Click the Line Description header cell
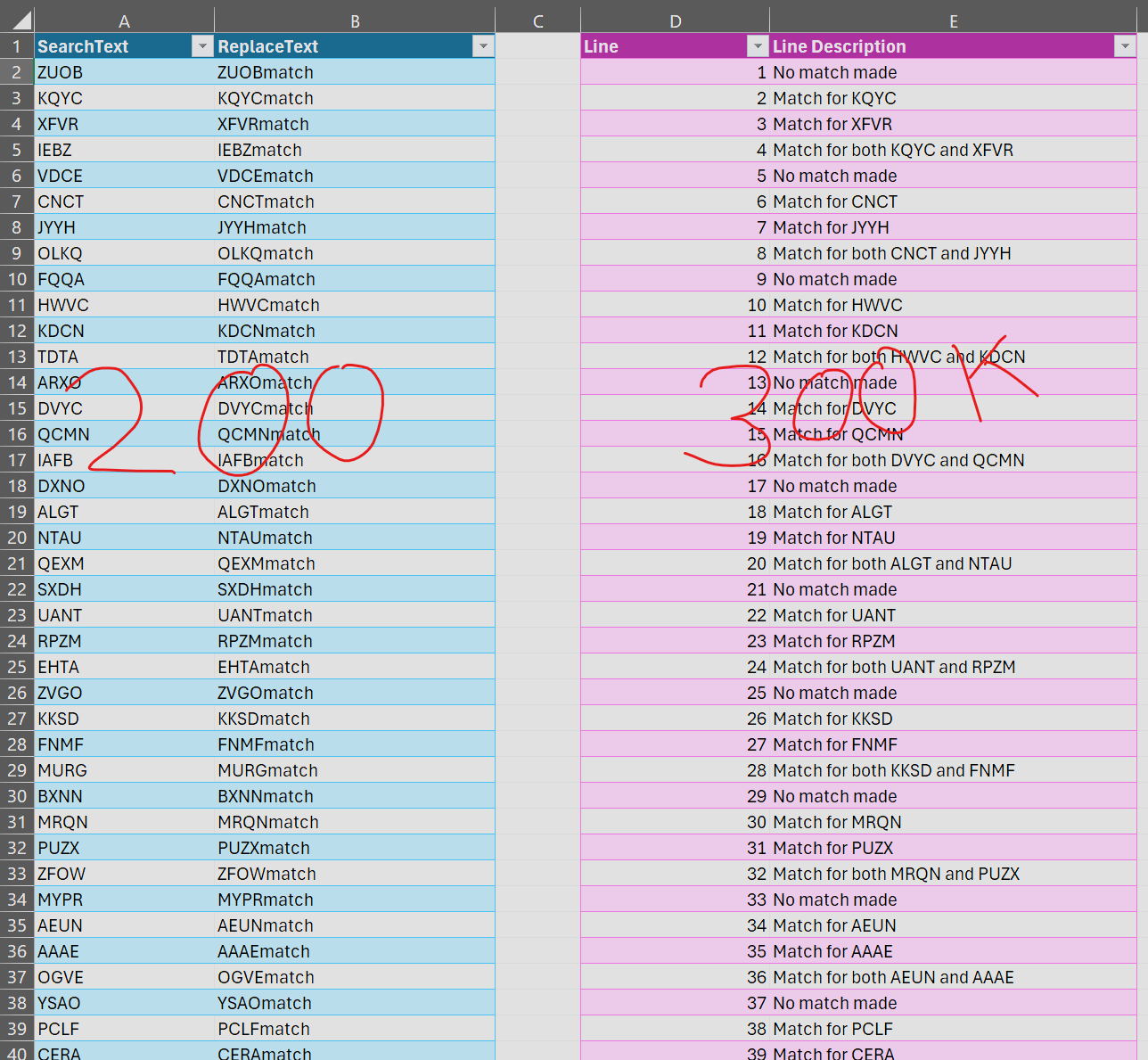The height and width of the screenshot is (1060, 1148). click(953, 46)
